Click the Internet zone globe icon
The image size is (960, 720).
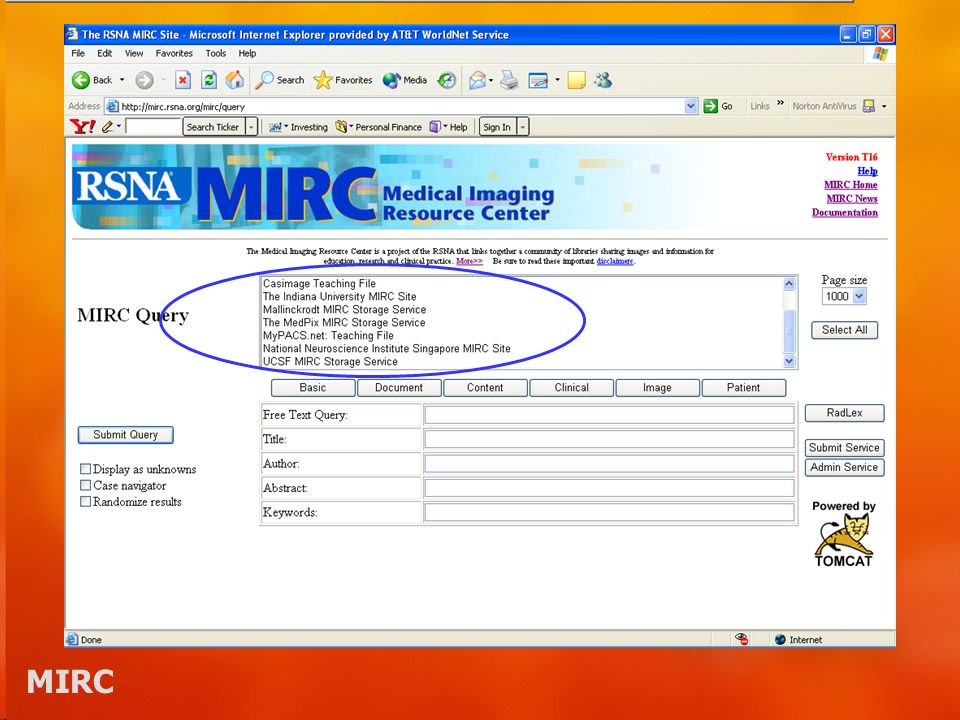coord(780,640)
